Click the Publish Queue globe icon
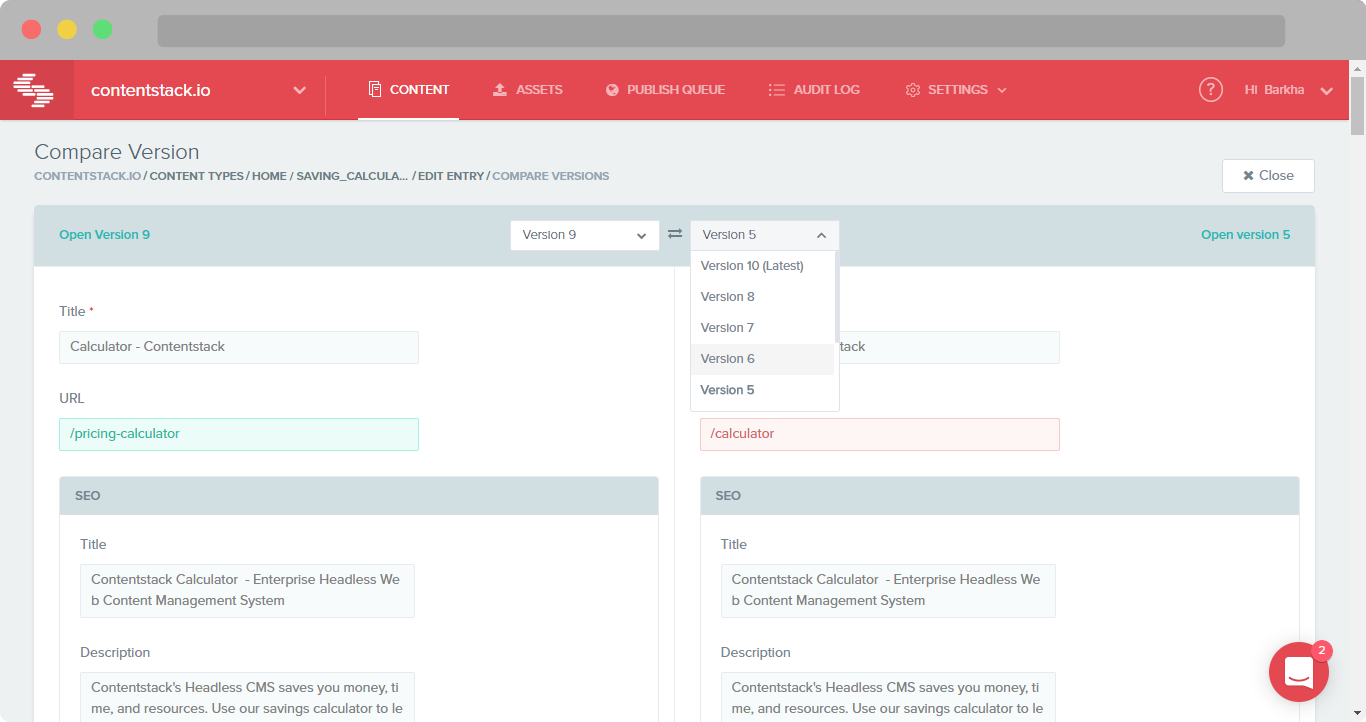This screenshot has width=1366, height=722. tap(612, 90)
